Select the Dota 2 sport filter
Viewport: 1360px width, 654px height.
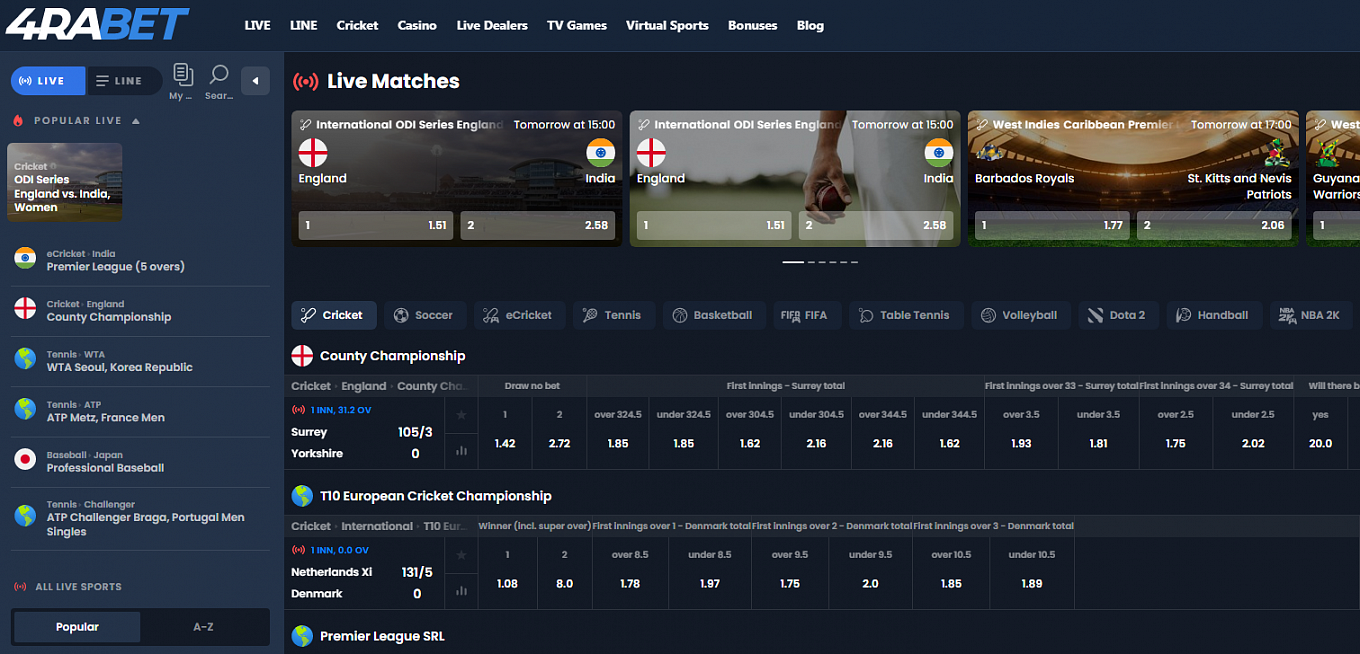tap(1117, 315)
